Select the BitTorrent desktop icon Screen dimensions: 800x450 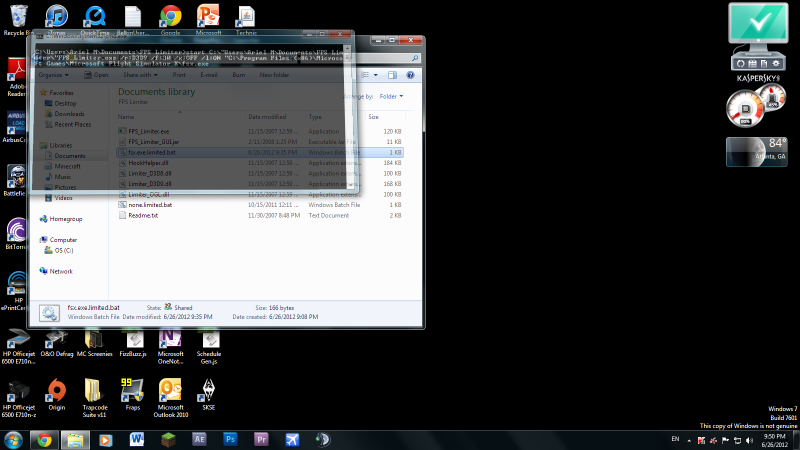[x=16, y=233]
